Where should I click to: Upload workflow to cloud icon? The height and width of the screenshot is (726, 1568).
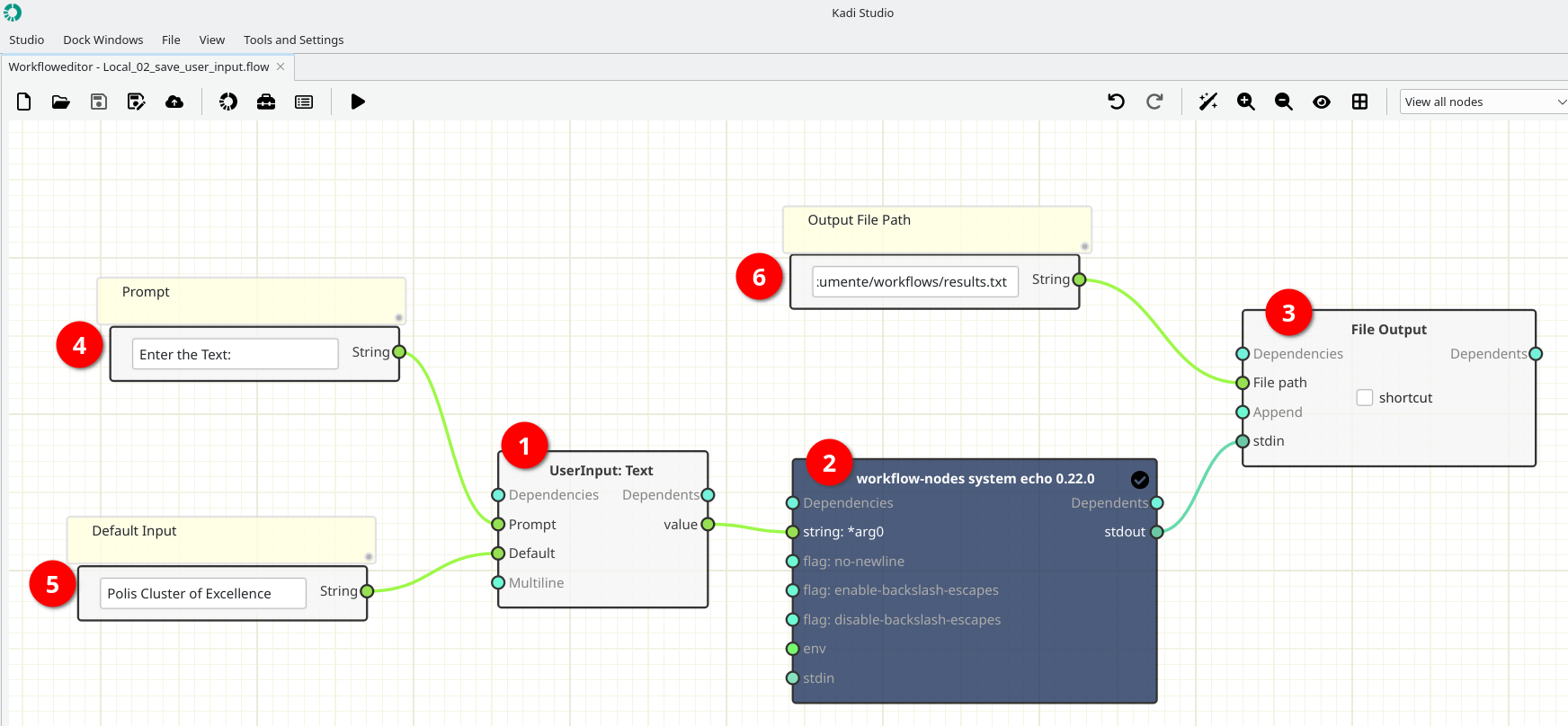tap(174, 102)
